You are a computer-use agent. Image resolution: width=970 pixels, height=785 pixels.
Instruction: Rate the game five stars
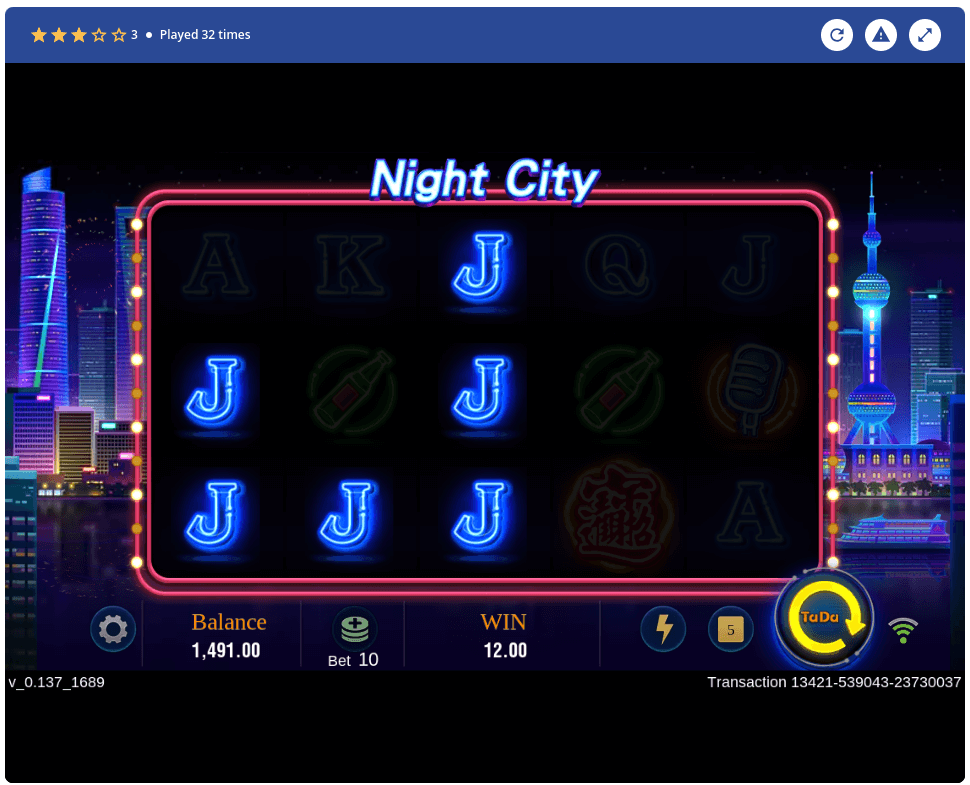(x=119, y=35)
